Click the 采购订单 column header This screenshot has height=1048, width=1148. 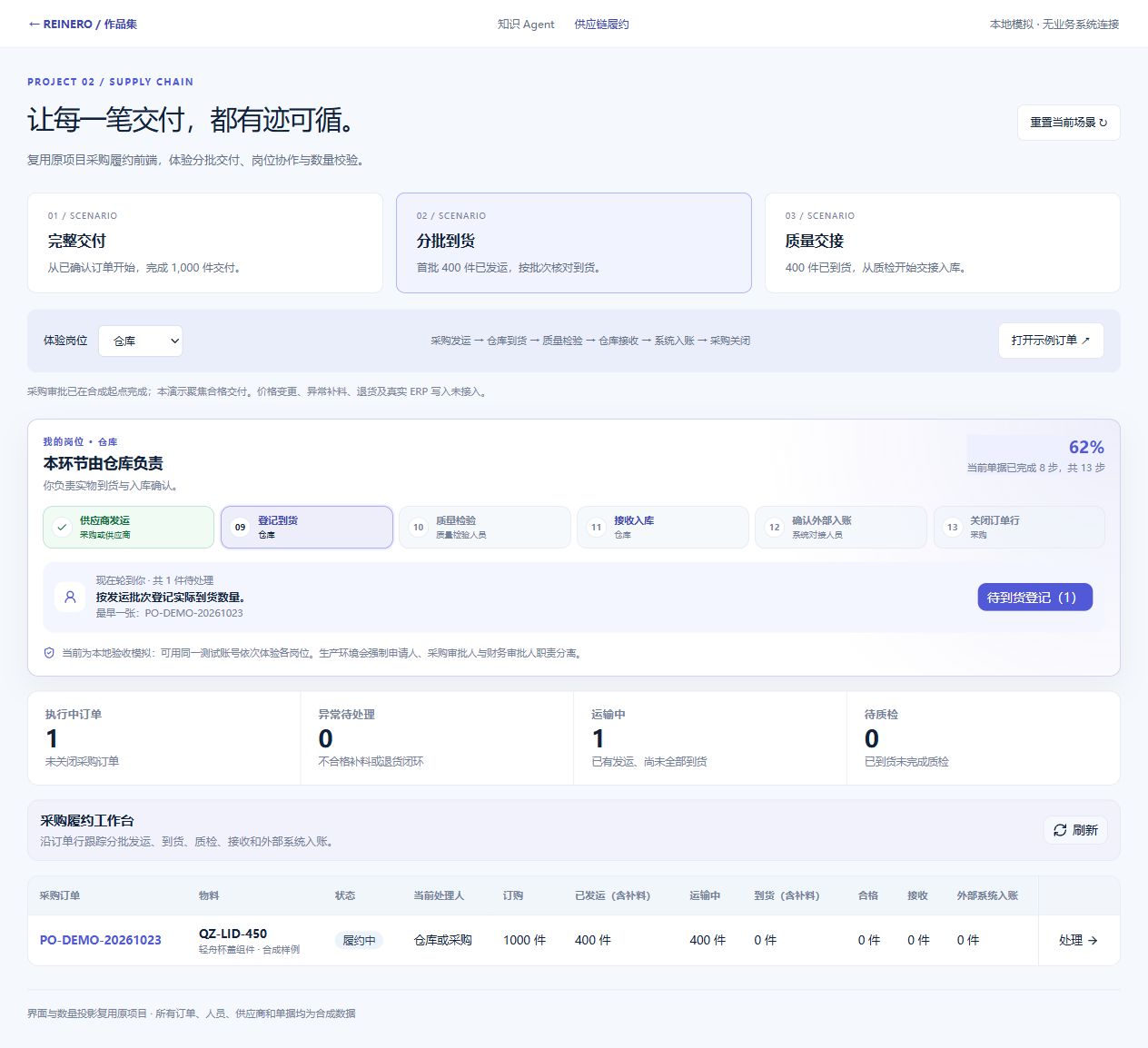[x=60, y=895]
